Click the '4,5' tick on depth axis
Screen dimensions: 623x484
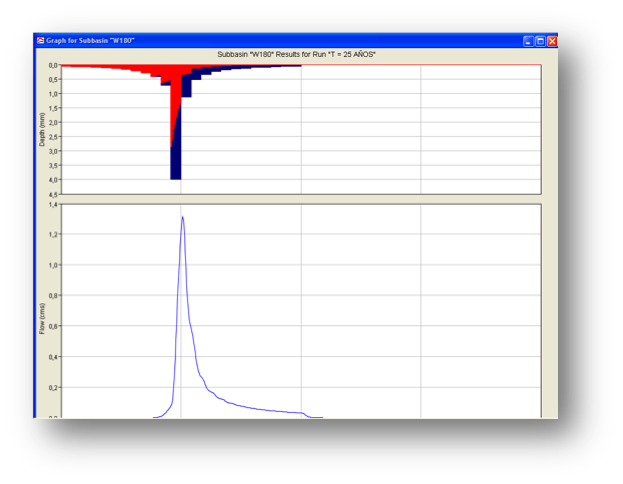53,194
